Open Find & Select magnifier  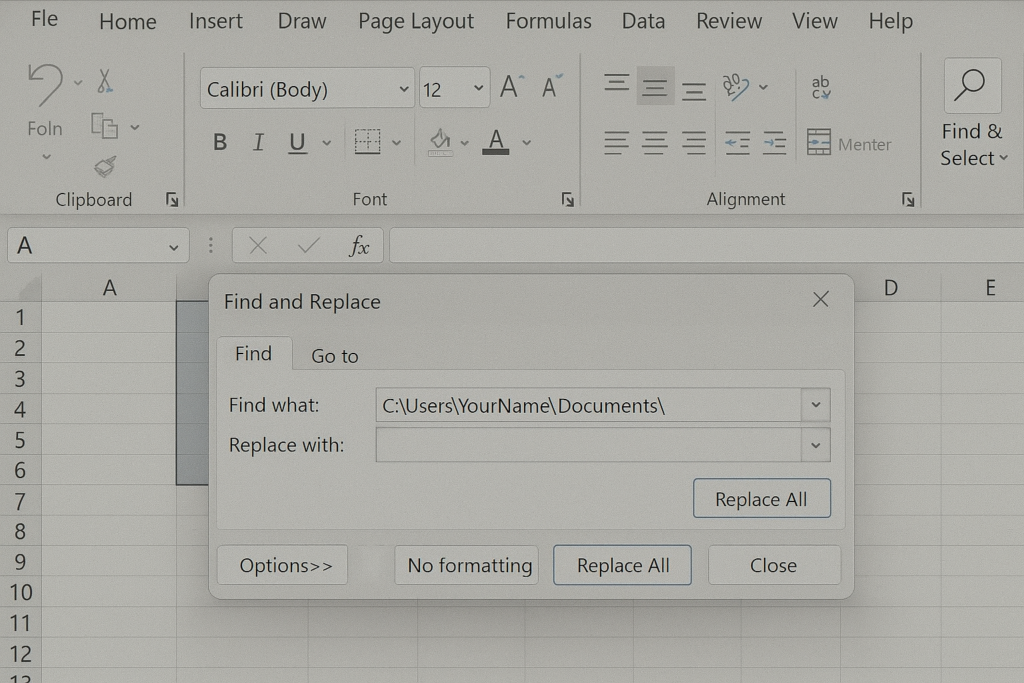[x=972, y=86]
